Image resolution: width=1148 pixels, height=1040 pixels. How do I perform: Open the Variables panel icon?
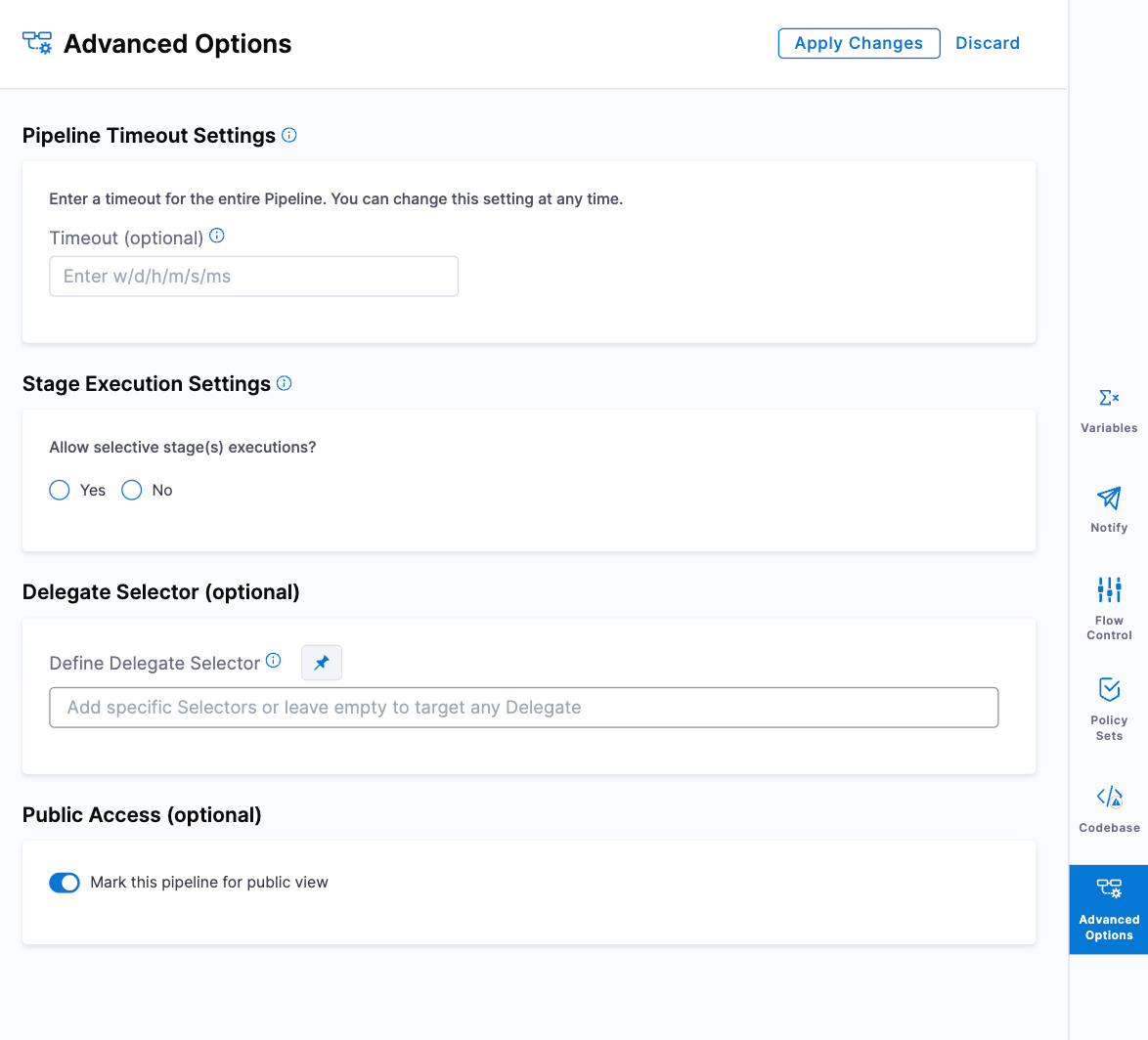tap(1109, 399)
